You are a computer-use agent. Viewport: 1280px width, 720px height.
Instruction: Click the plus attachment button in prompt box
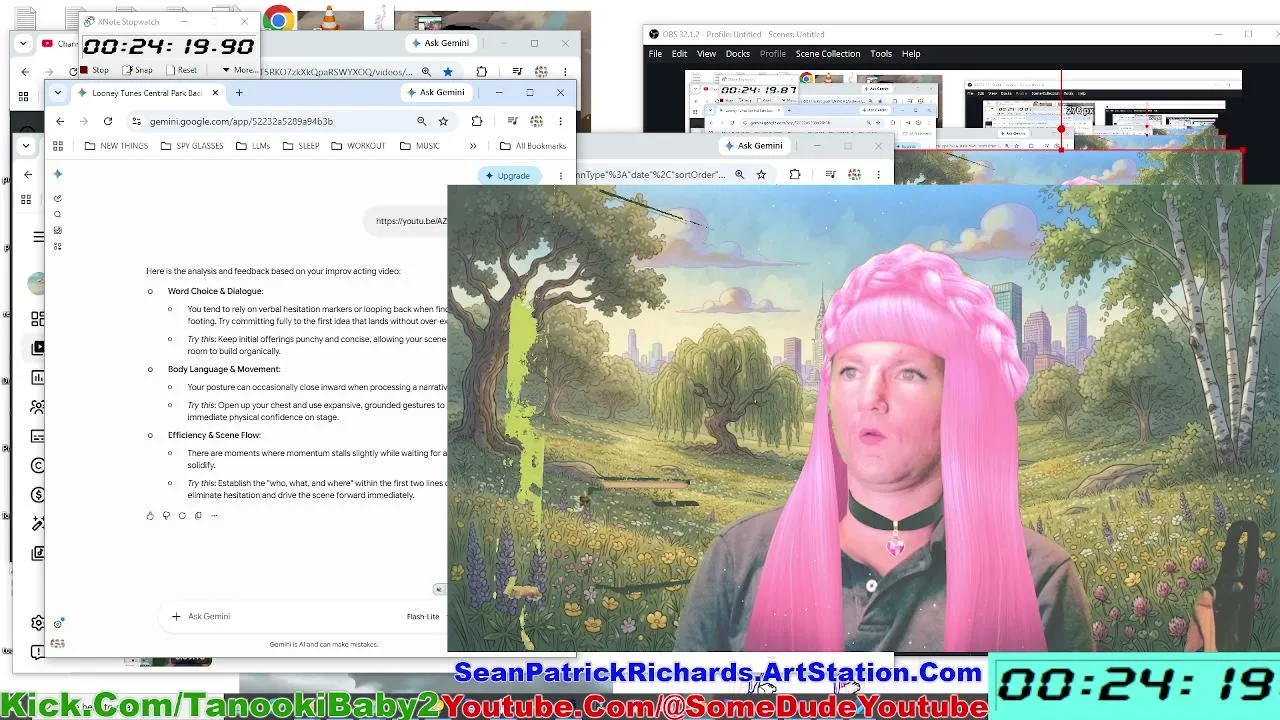pos(176,616)
